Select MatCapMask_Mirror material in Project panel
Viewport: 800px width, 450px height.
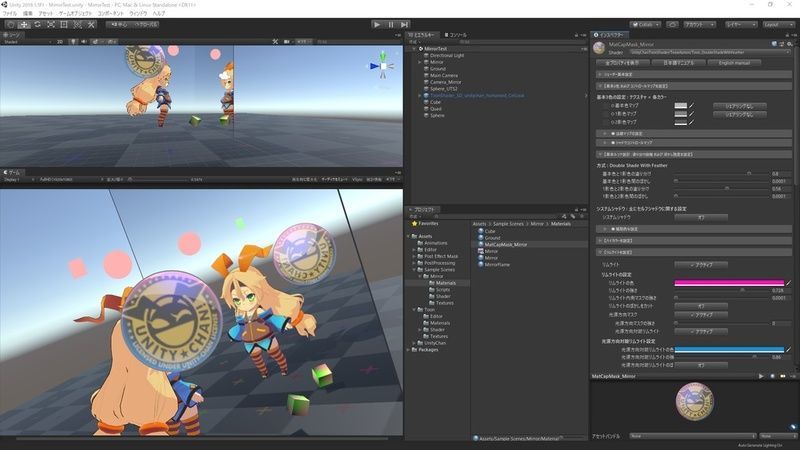[505, 244]
